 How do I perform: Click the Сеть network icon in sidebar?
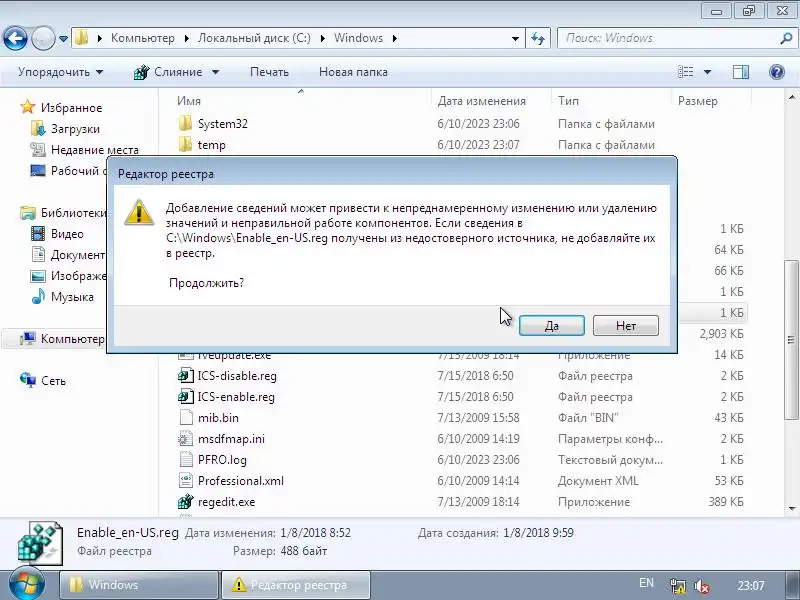(x=28, y=380)
